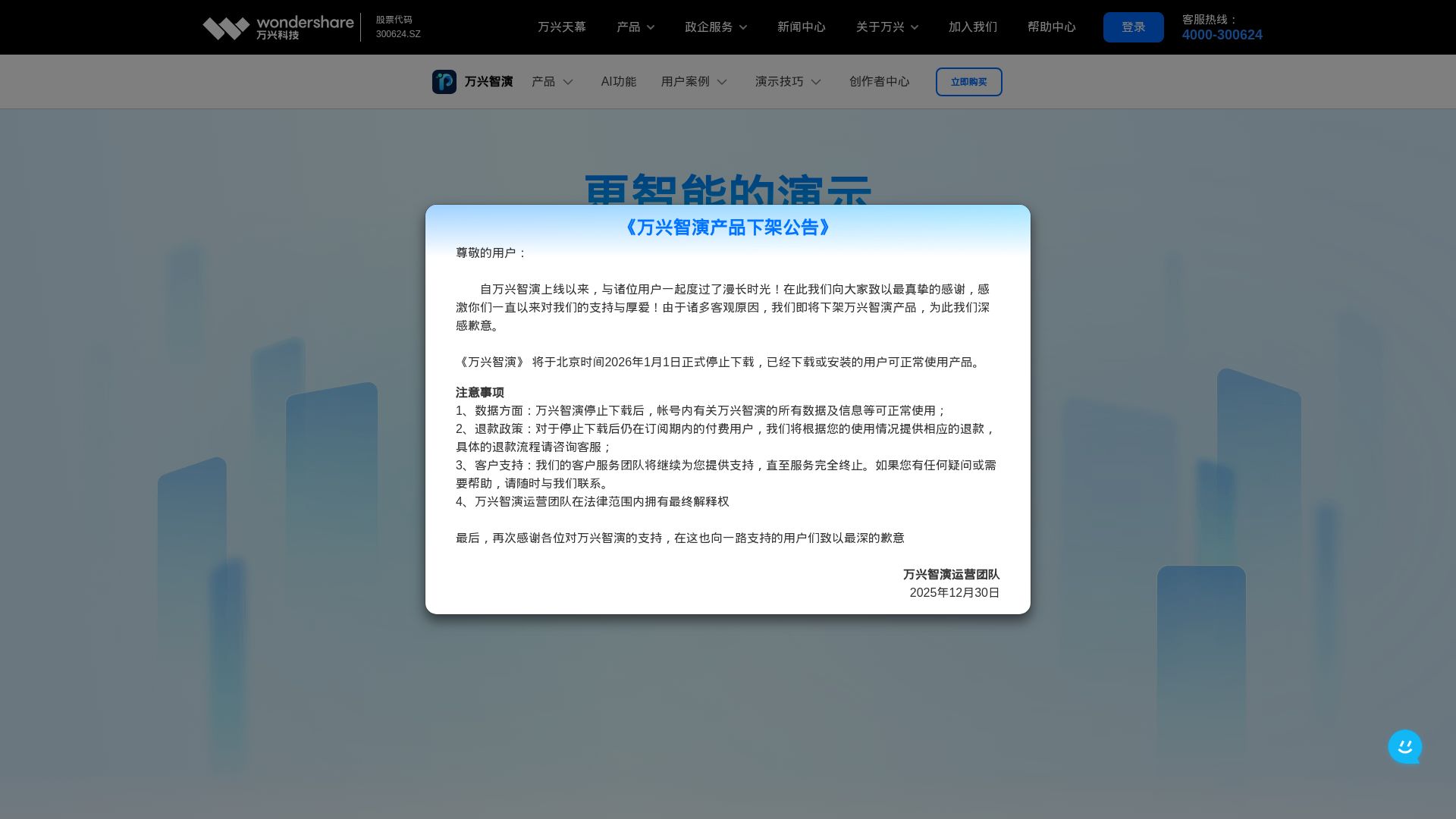Open 创作者中心 link
Viewport: 1456px width, 819px height.
[879, 82]
